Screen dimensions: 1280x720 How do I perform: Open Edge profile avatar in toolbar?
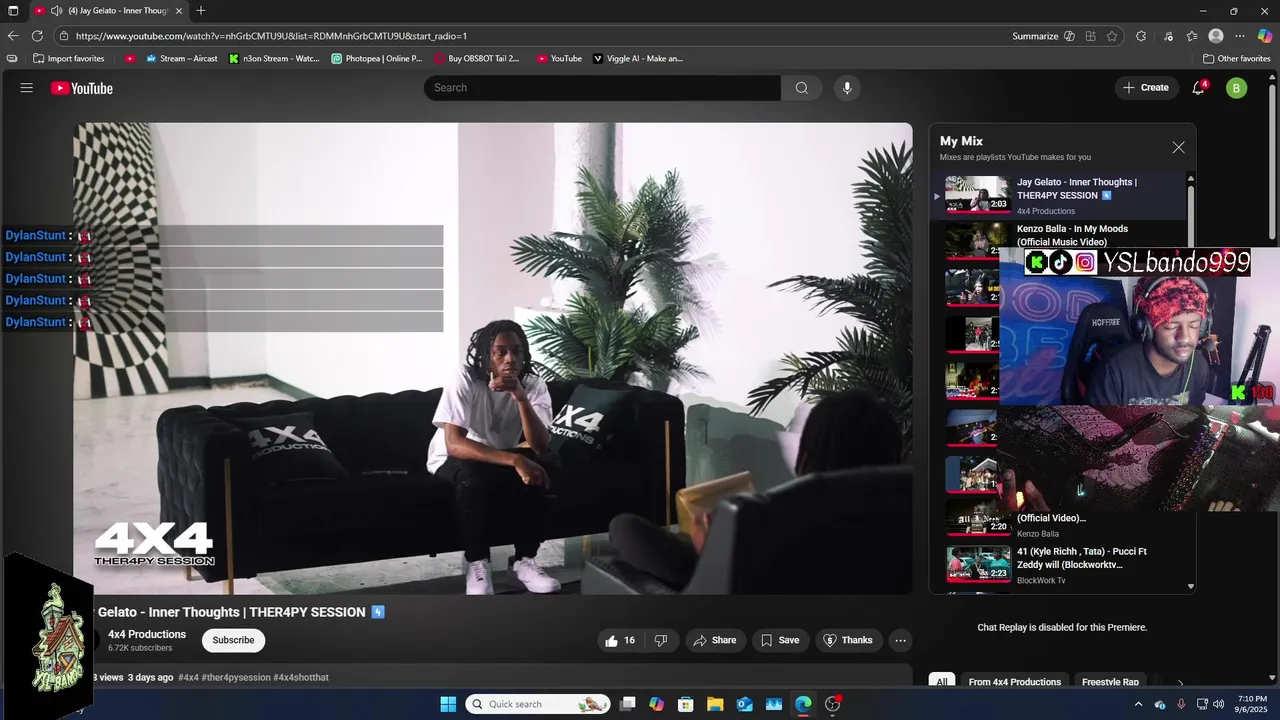click(1216, 36)
